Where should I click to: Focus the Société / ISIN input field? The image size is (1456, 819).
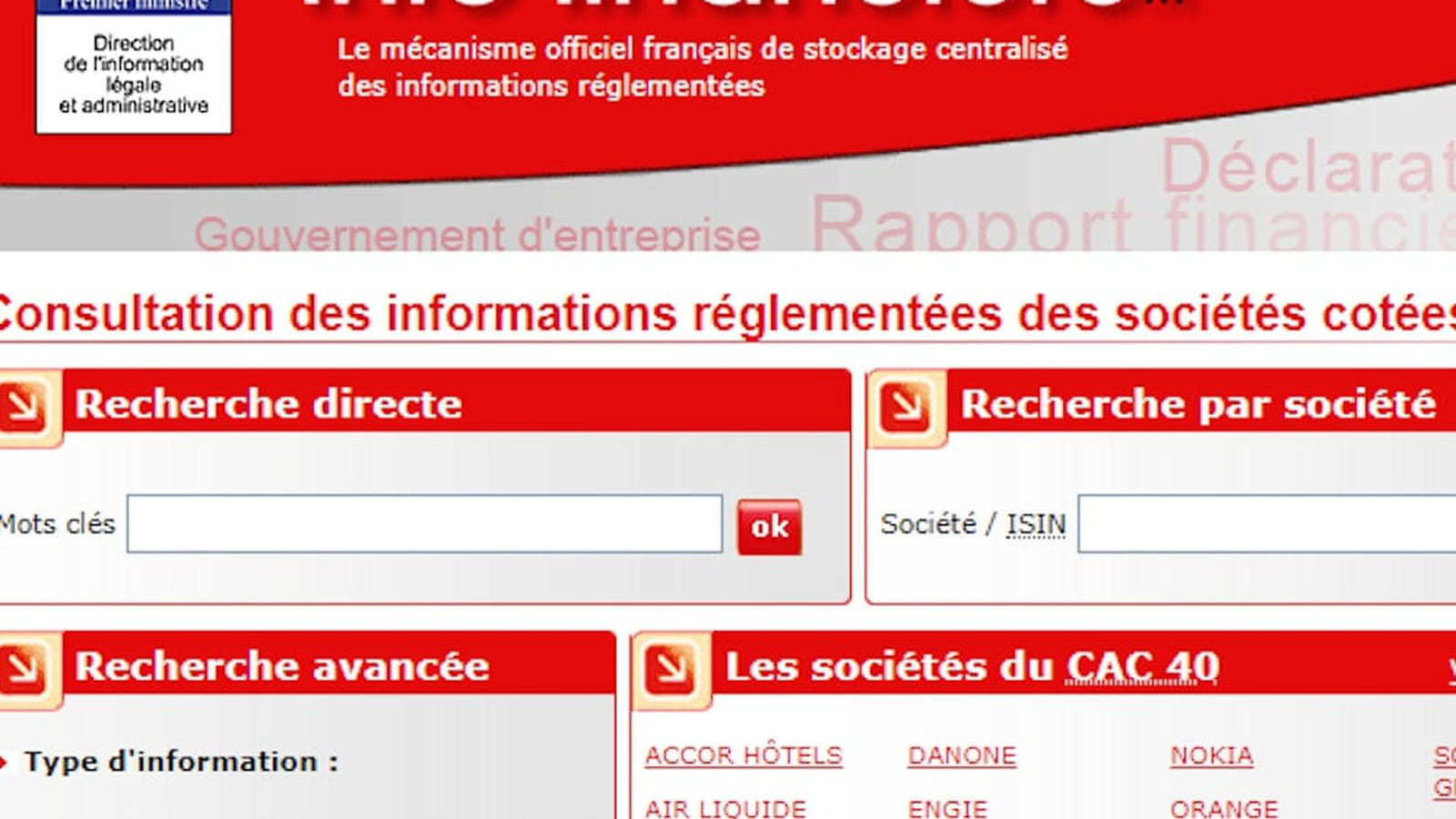pyautogui.click(x=1267, y=523)
